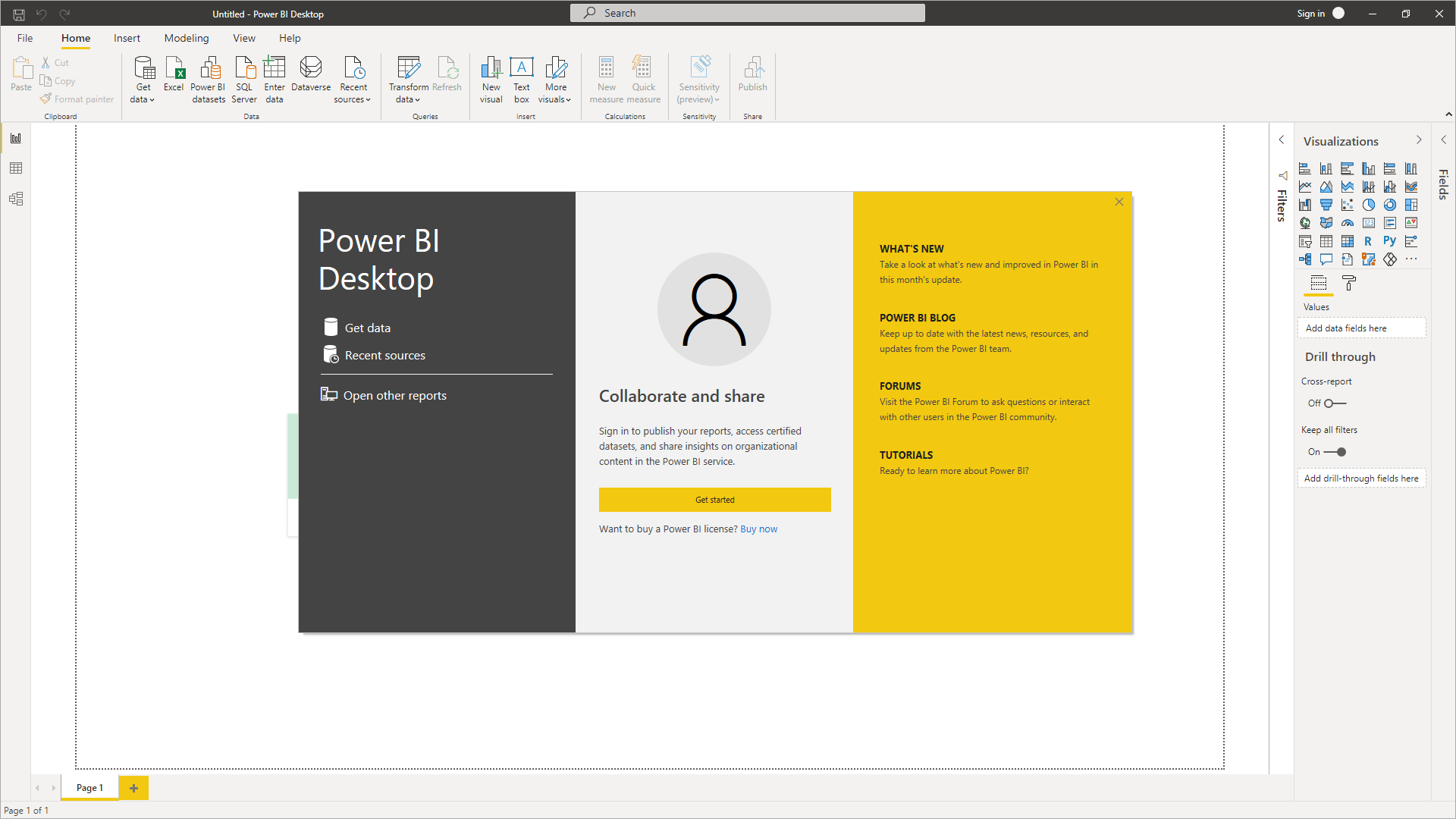Switch to the View ribbon tab

click(x=244, y=38)
